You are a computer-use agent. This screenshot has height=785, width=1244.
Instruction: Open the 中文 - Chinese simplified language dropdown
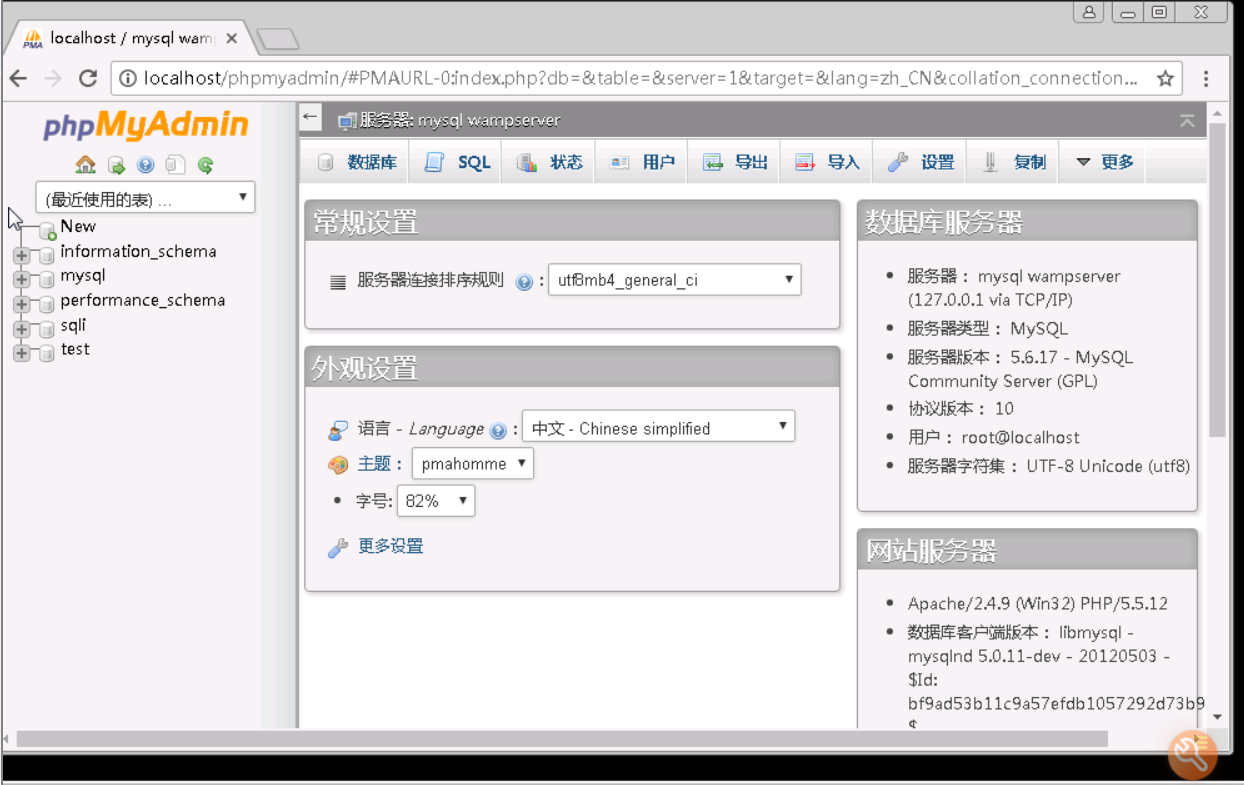[659, 427]
